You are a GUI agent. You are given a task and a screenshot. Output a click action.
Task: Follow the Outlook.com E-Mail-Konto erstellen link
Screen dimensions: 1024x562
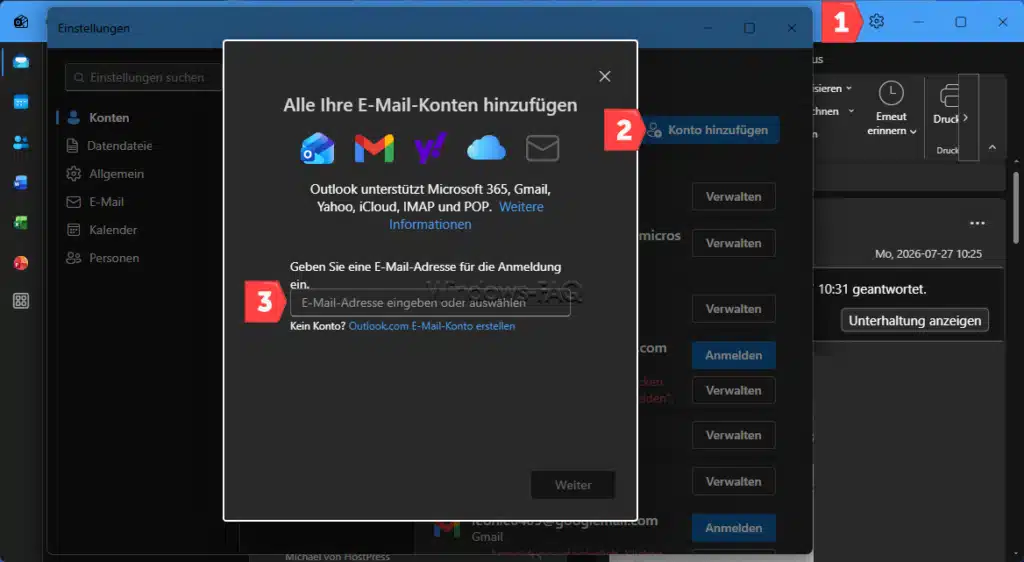click(432, 326)
